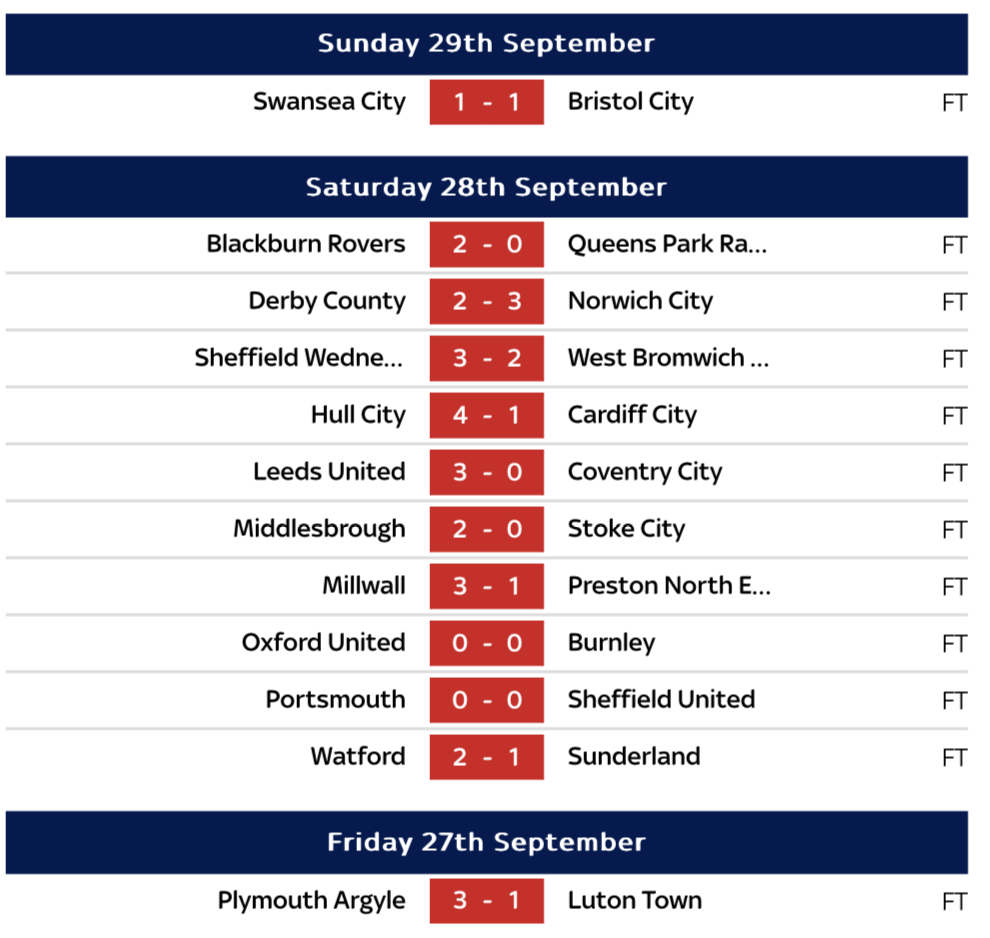Open the Coventry City team link
The height and width of the screenshot is (938, 990).
(x=644, y=472)
